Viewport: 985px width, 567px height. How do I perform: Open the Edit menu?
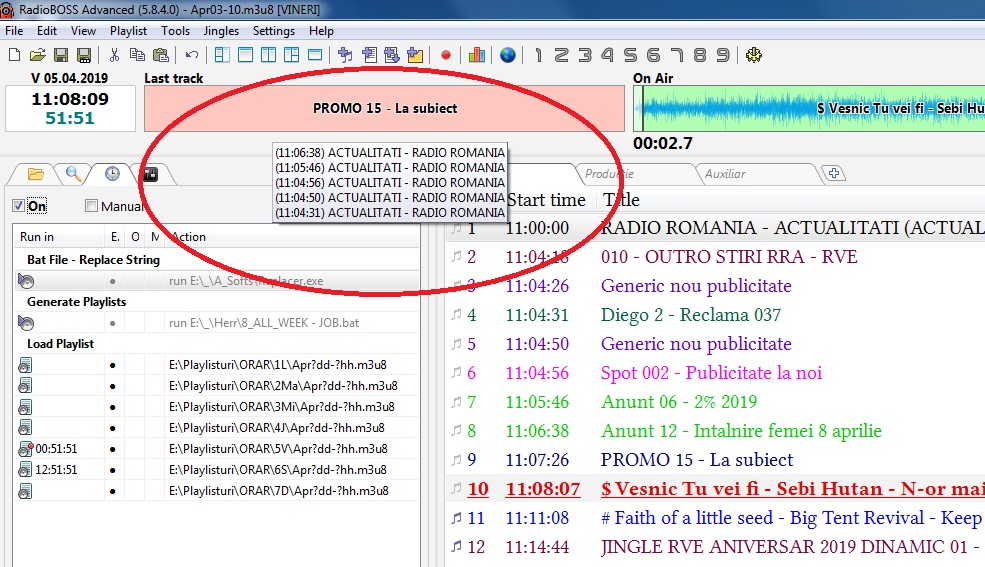click(46, 31)
